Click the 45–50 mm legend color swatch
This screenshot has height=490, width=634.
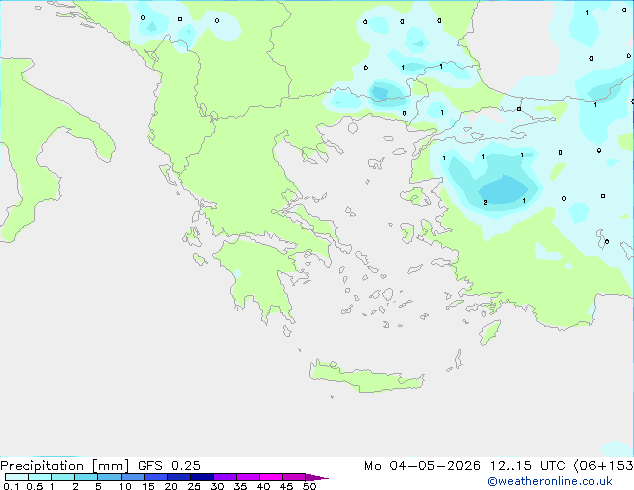pos(294,477)
